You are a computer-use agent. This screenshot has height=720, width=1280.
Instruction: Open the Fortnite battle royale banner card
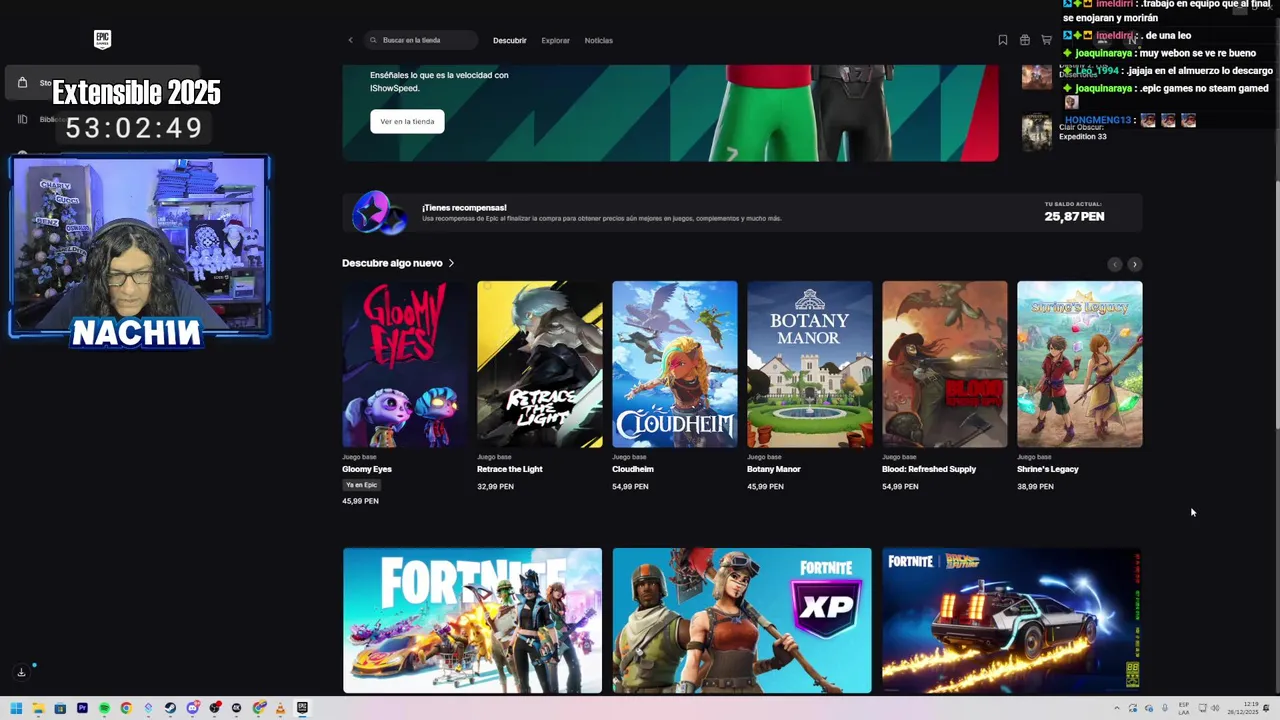(x=472, y=620)
